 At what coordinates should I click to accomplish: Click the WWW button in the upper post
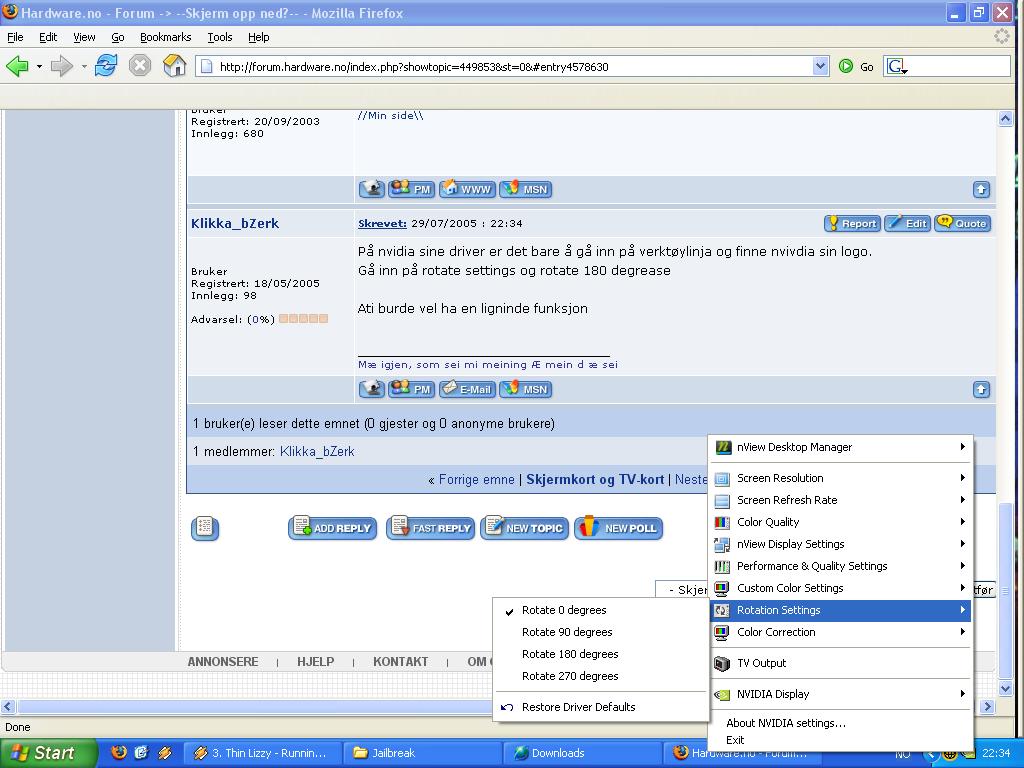[x=467, y=189]
